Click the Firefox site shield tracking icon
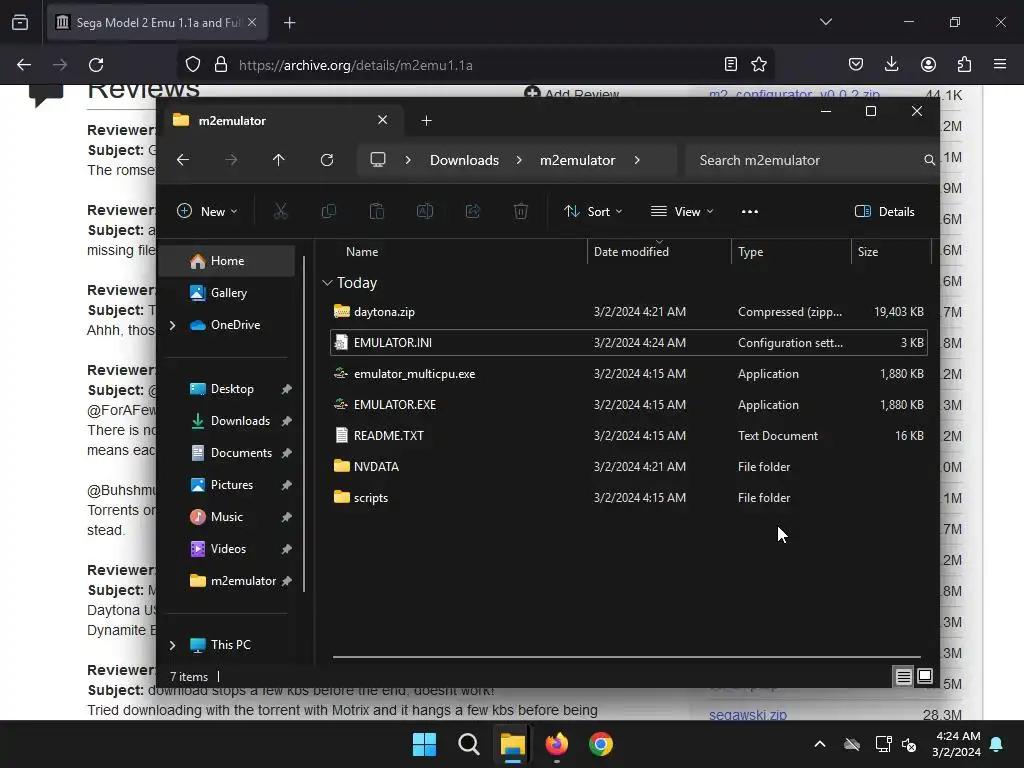This screenshot has height=768, width=1024. 193,65
